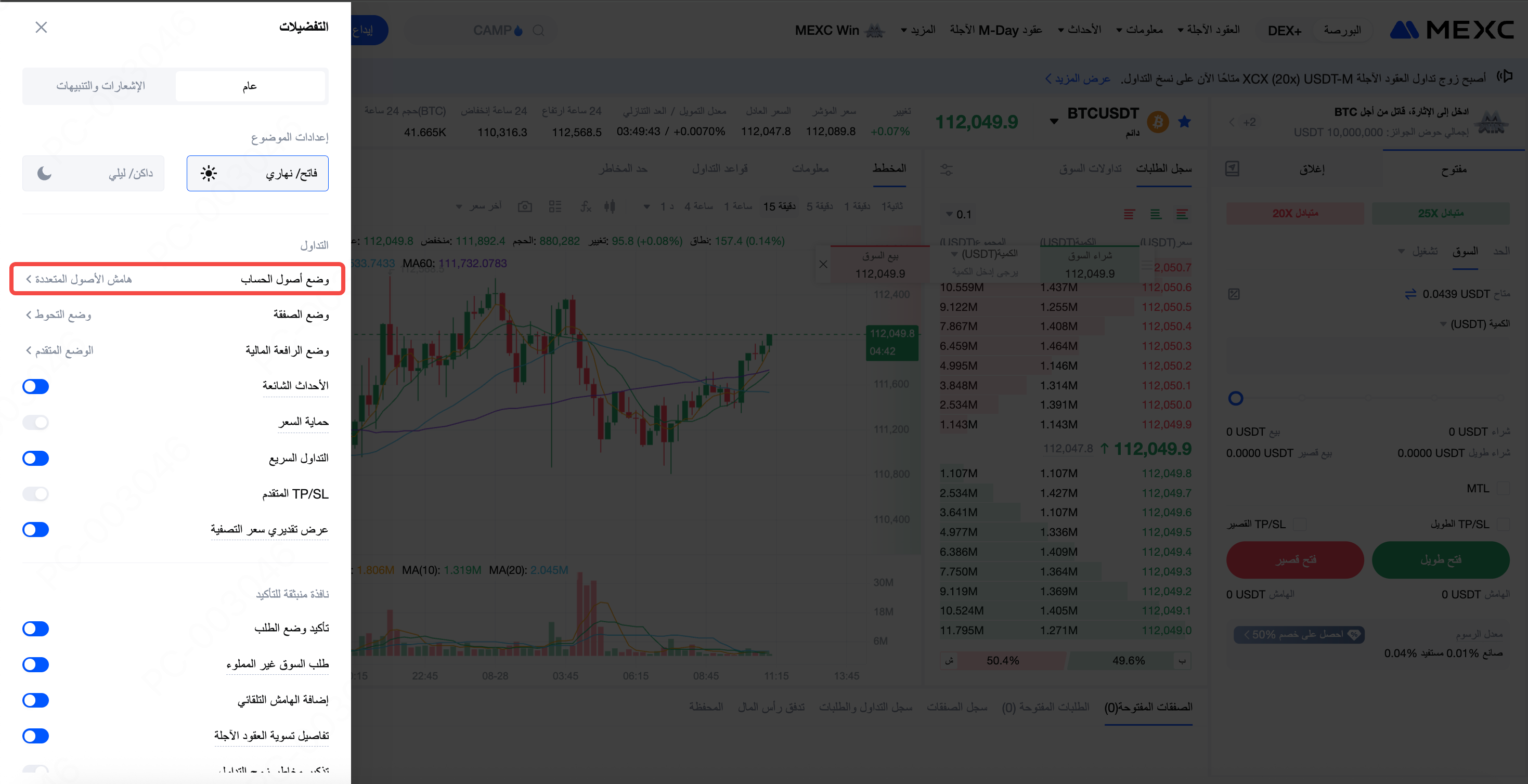Screen dimensions: 1528x784
Task: Toggle إضافة الهامش التلقائي switch
Action: pyautogui.click(x=35, y=700)
